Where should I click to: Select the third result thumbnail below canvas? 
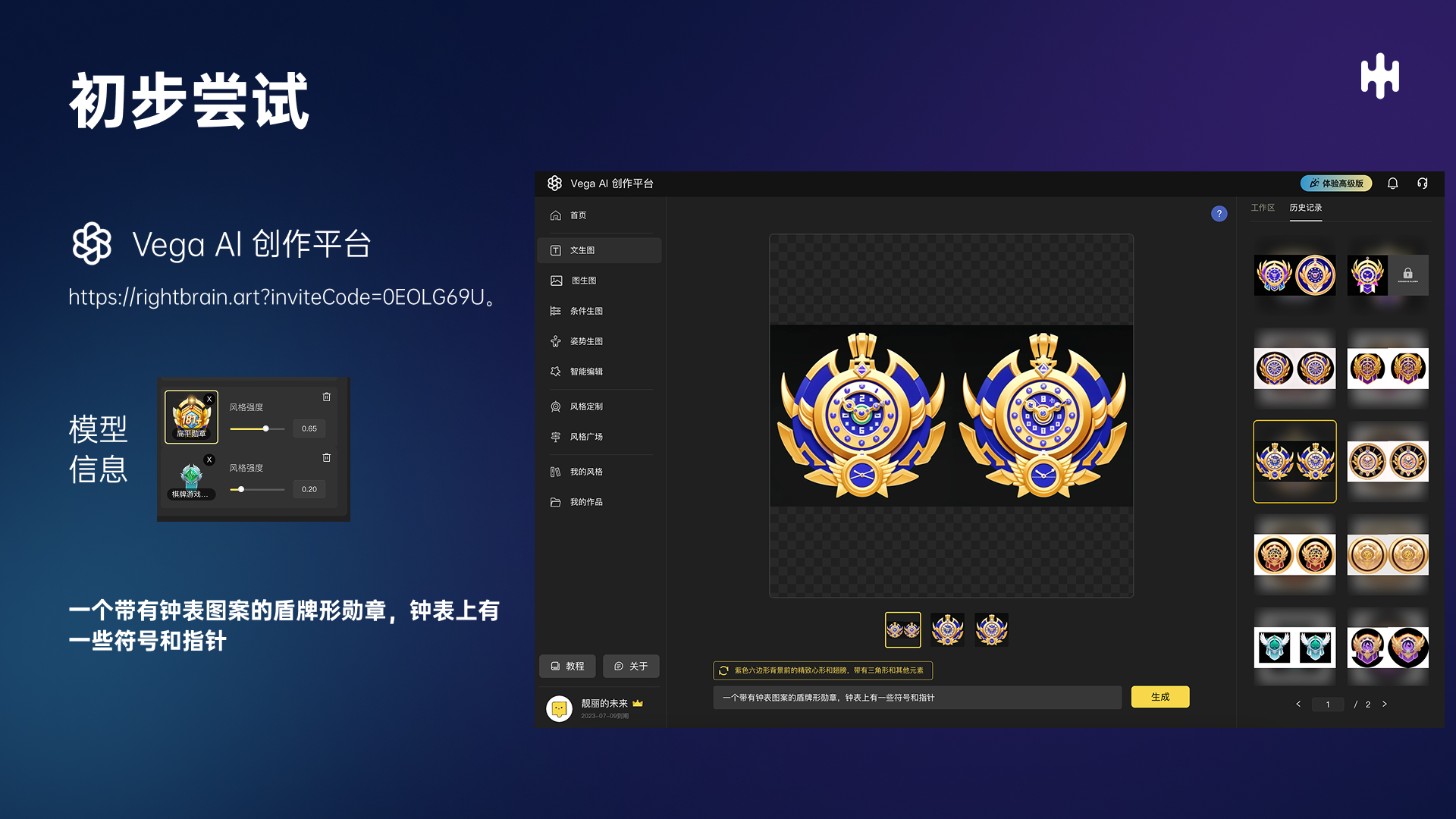coord(991,630)
